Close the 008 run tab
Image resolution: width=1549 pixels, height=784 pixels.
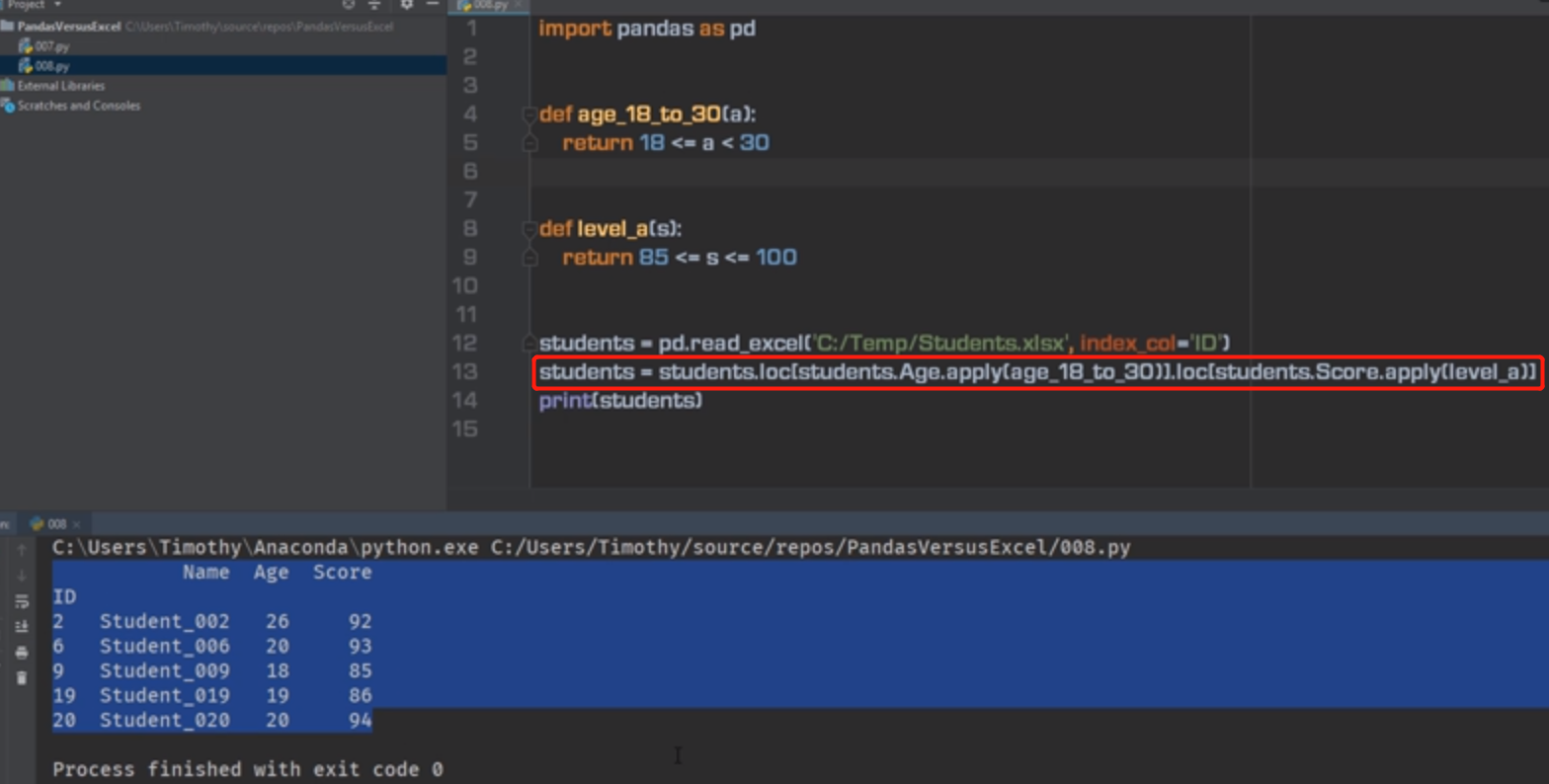[x=76, y=524]
